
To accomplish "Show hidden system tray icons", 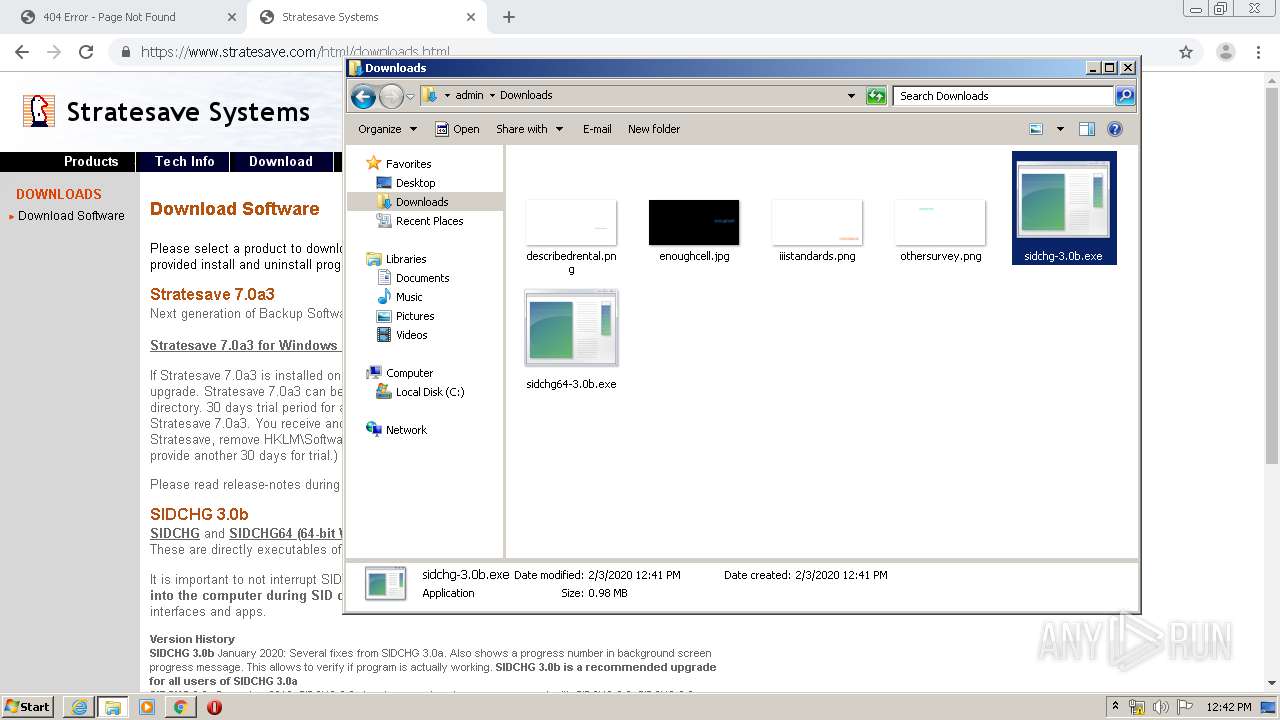I will tap(1115, 707).
